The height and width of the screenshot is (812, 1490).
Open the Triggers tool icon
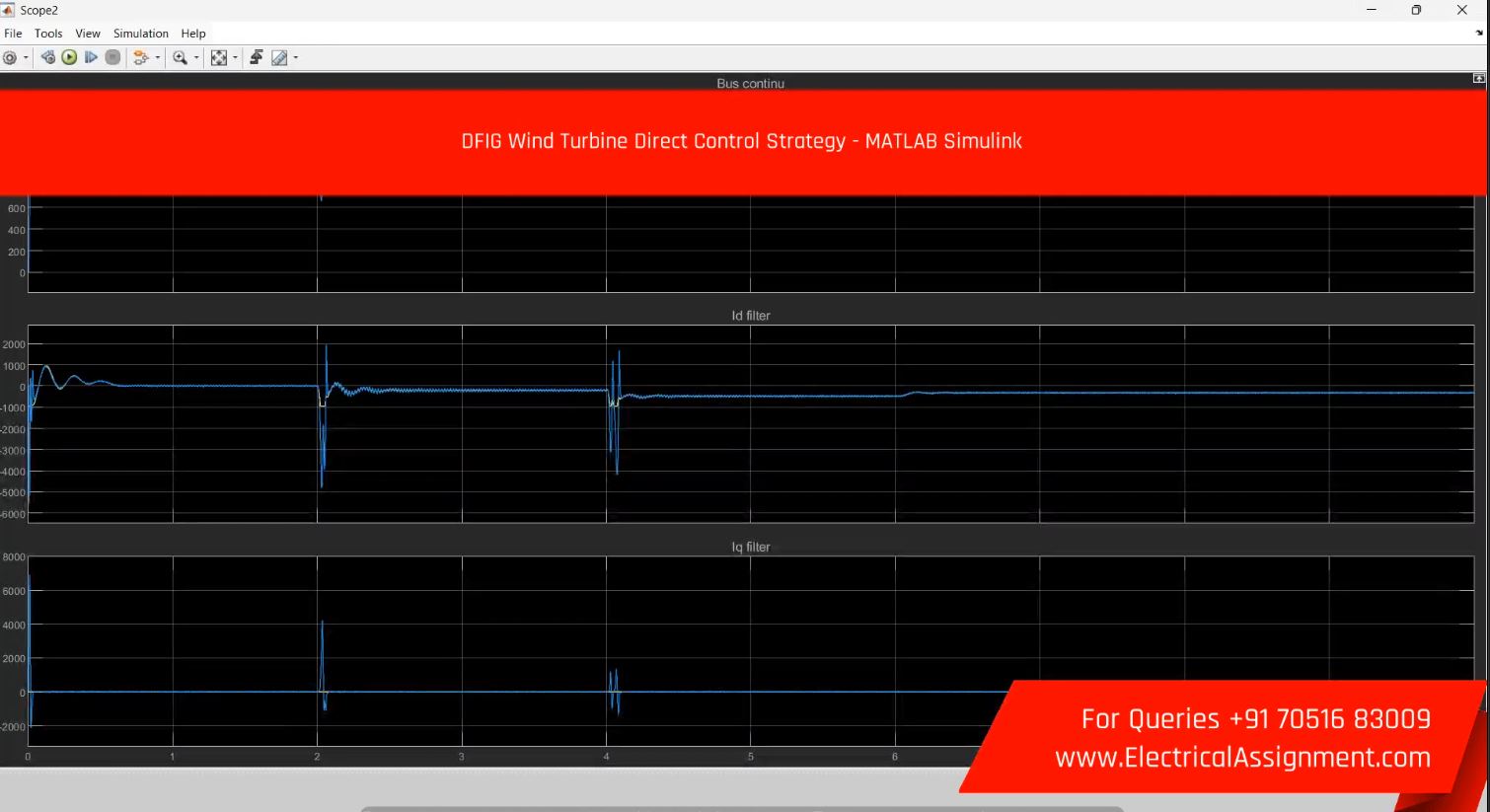(x=256, y=57)
